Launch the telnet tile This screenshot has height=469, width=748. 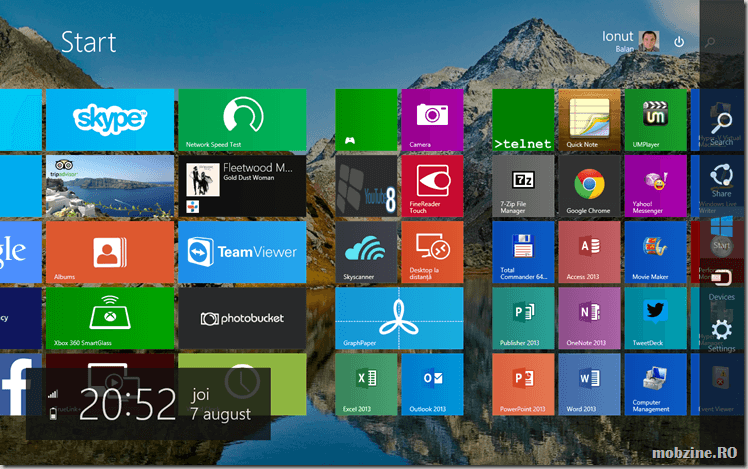pos(522,119)
